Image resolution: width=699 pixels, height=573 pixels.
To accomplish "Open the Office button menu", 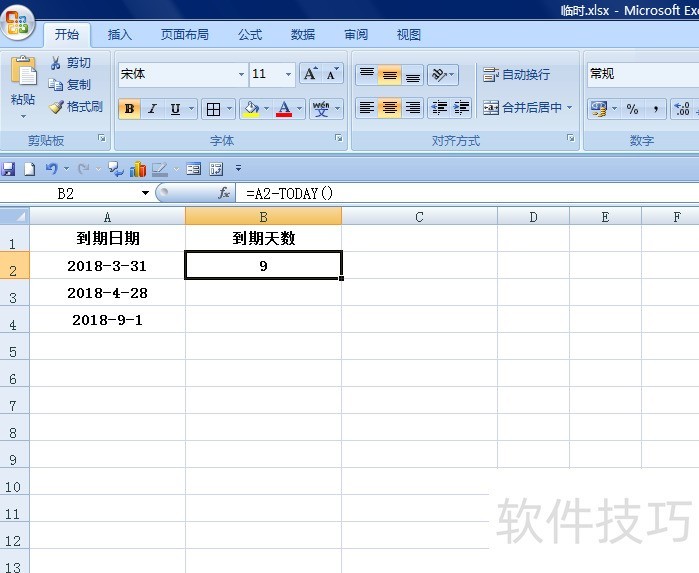I will 17,22.
